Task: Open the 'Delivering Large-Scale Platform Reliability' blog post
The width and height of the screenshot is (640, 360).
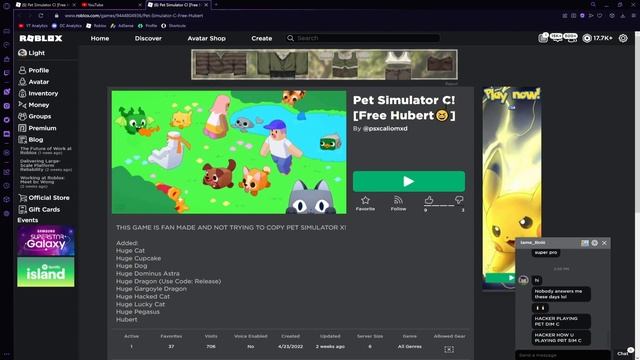Action: coord(46,165)
